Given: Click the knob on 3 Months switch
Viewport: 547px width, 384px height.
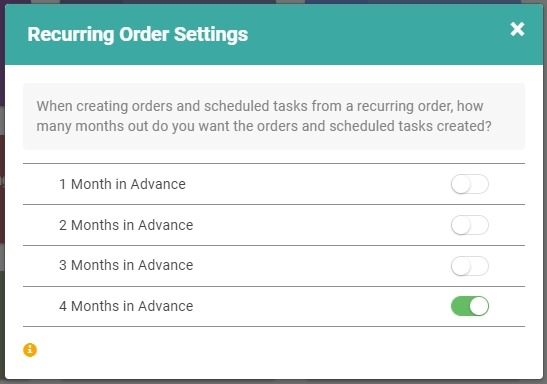Looking at the screenshot, I should click(x=461, y=266).
